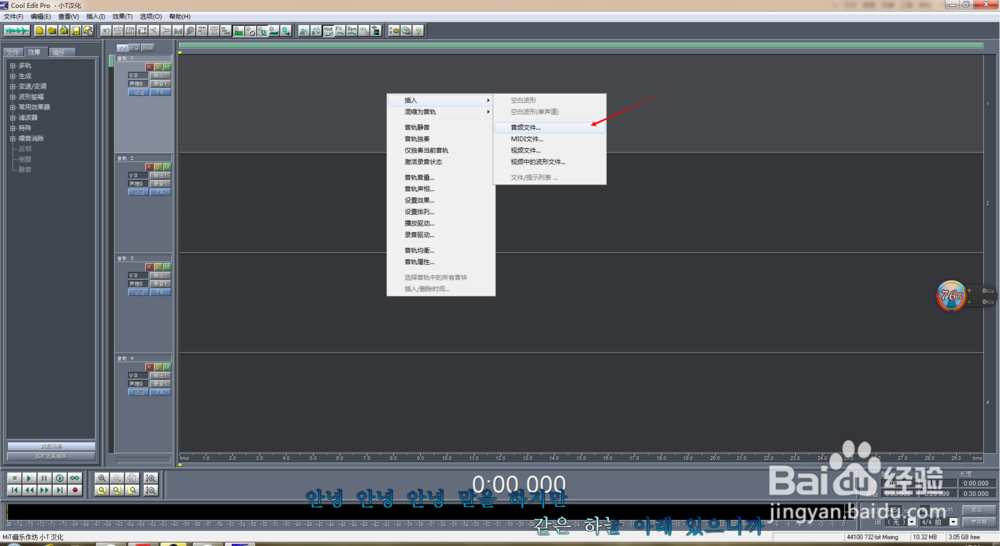1000x546 pixels.
Task: Choose 视频文件... in the insert submenu
Action: click(549, 151)
